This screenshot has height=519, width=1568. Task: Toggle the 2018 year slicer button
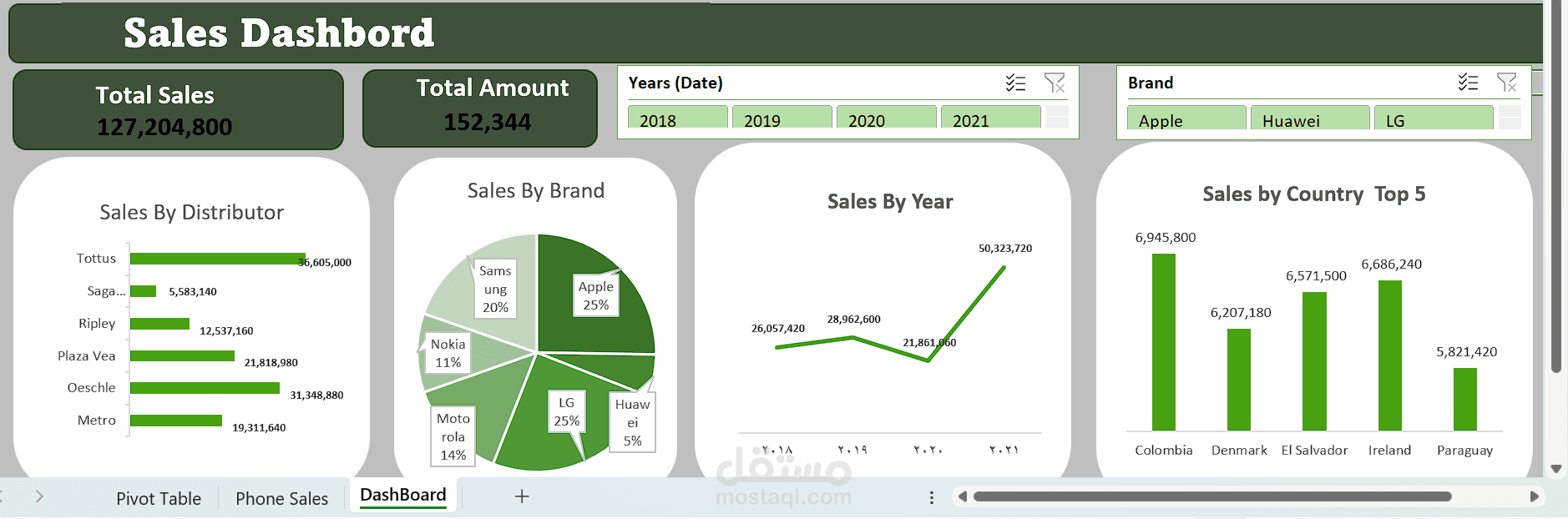click(x=677, y=118)
